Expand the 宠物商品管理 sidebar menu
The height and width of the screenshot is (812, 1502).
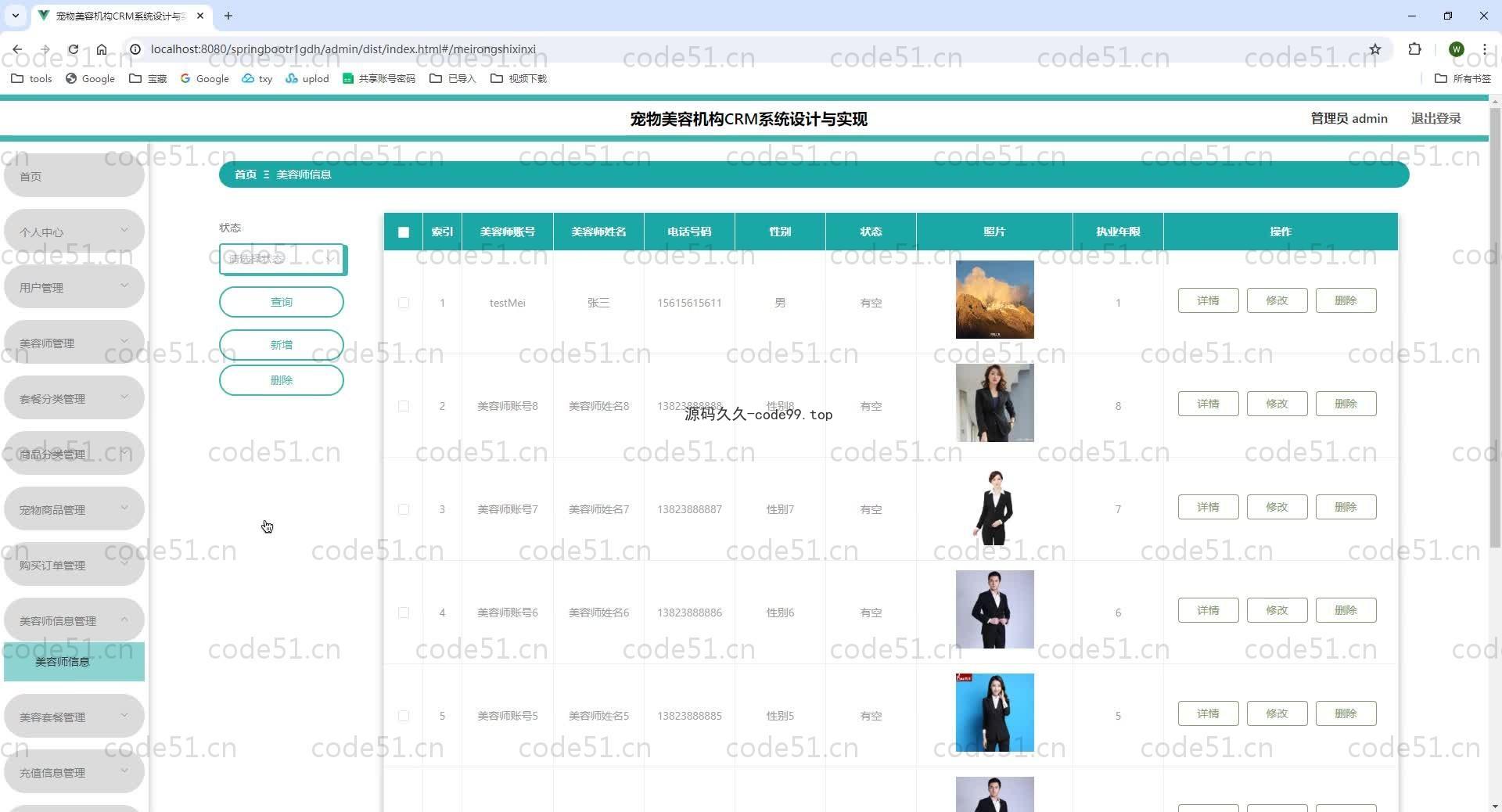click(74, 509)
